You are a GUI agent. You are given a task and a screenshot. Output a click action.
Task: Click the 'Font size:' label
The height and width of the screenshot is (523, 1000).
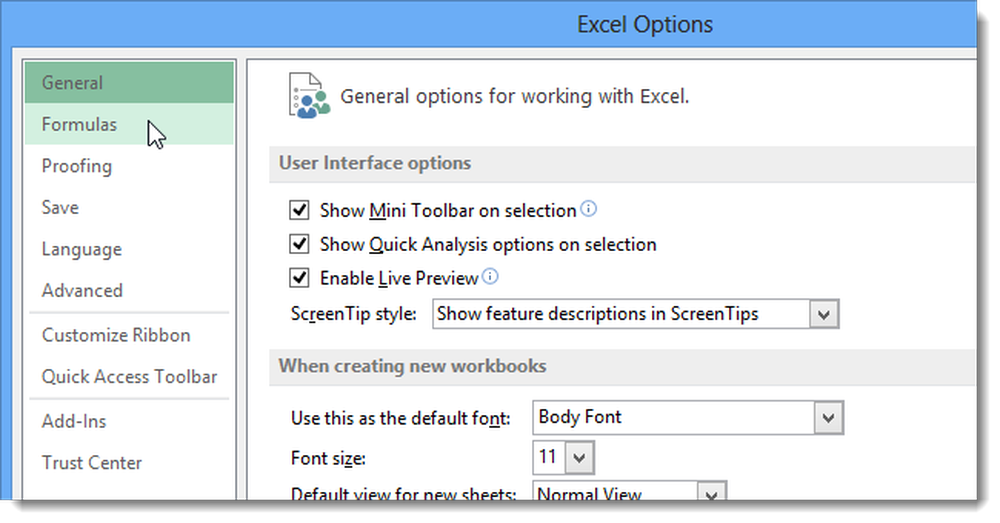(328, 458)
